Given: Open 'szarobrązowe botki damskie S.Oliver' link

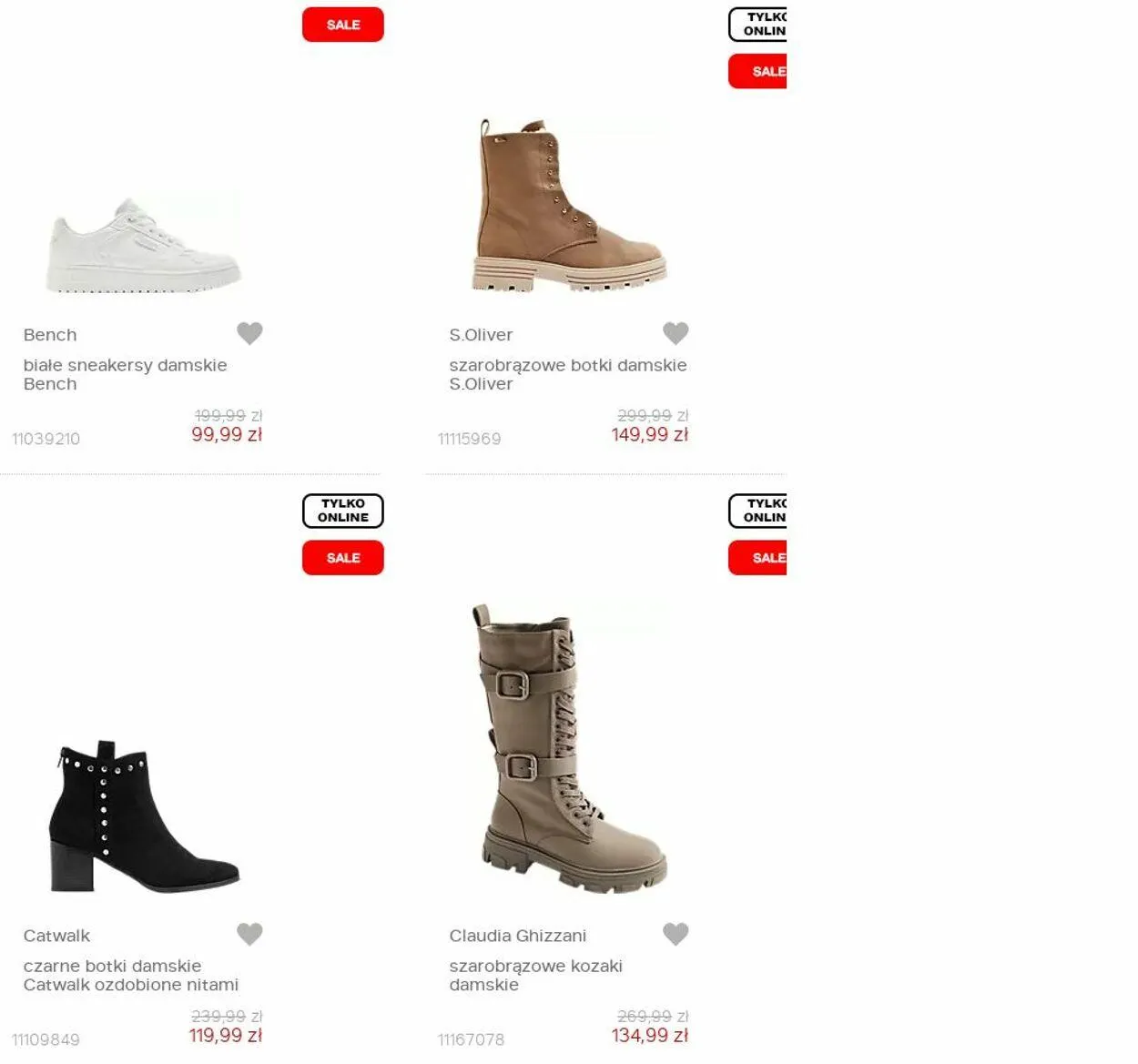Looking at the screenshot, I should click(568, 374).
